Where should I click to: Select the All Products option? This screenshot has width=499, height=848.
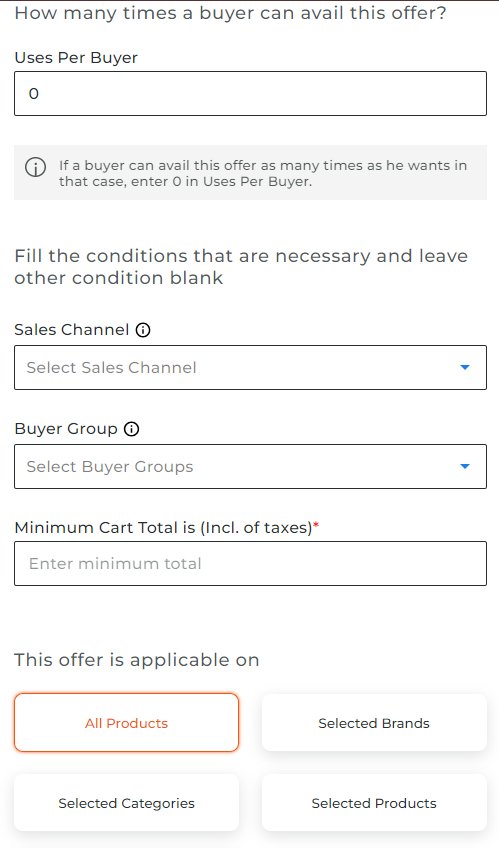[x=127, y=723]
